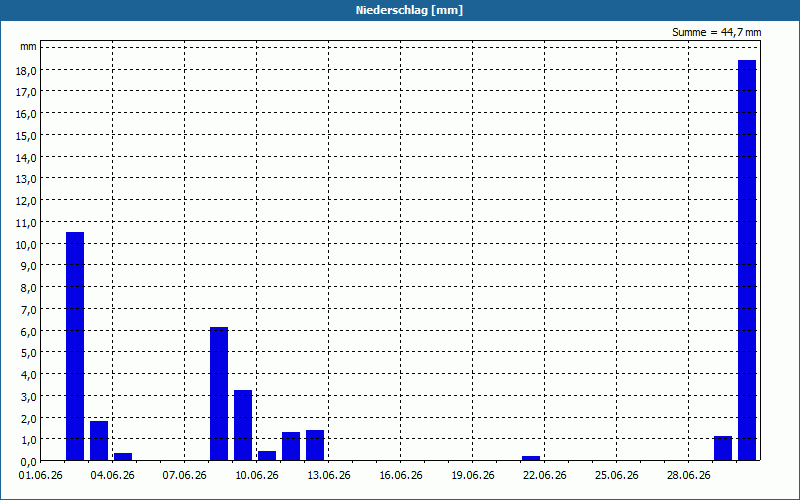This screenshot has width=800, height=500.
Task: Click the 6,0 y-axis value
Action: [x=28, y=331]
